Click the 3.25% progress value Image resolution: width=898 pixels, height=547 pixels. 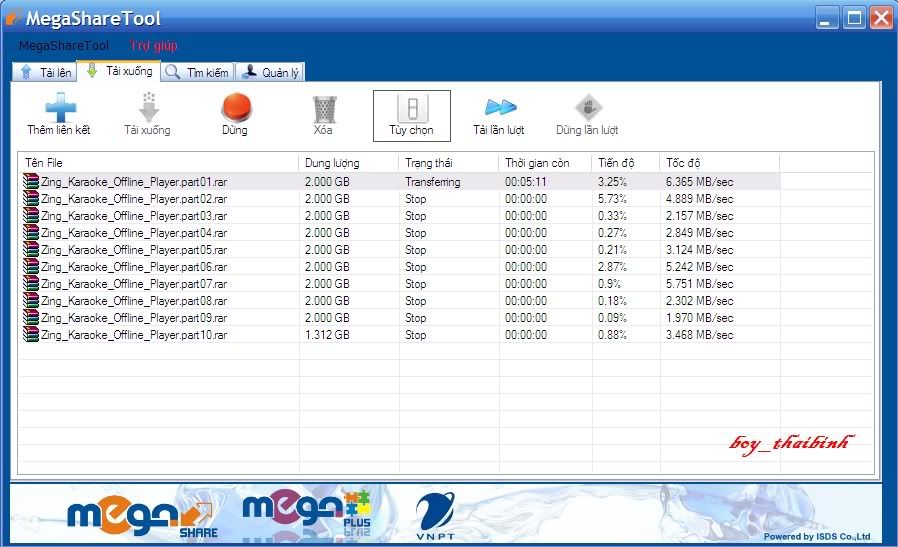pyautogui.click(x=612, y=182)
